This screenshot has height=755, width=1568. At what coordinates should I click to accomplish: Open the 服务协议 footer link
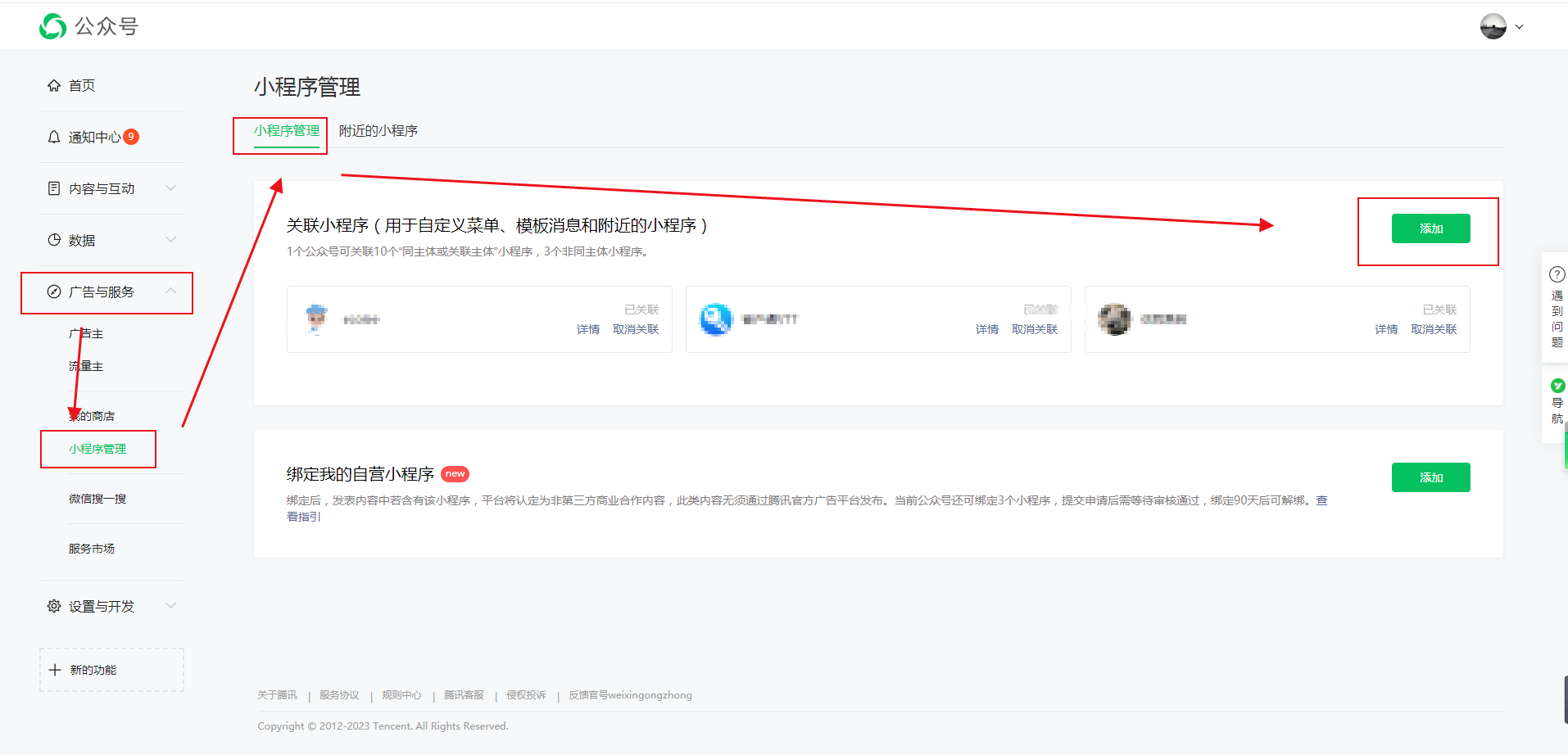coord(339,695)
